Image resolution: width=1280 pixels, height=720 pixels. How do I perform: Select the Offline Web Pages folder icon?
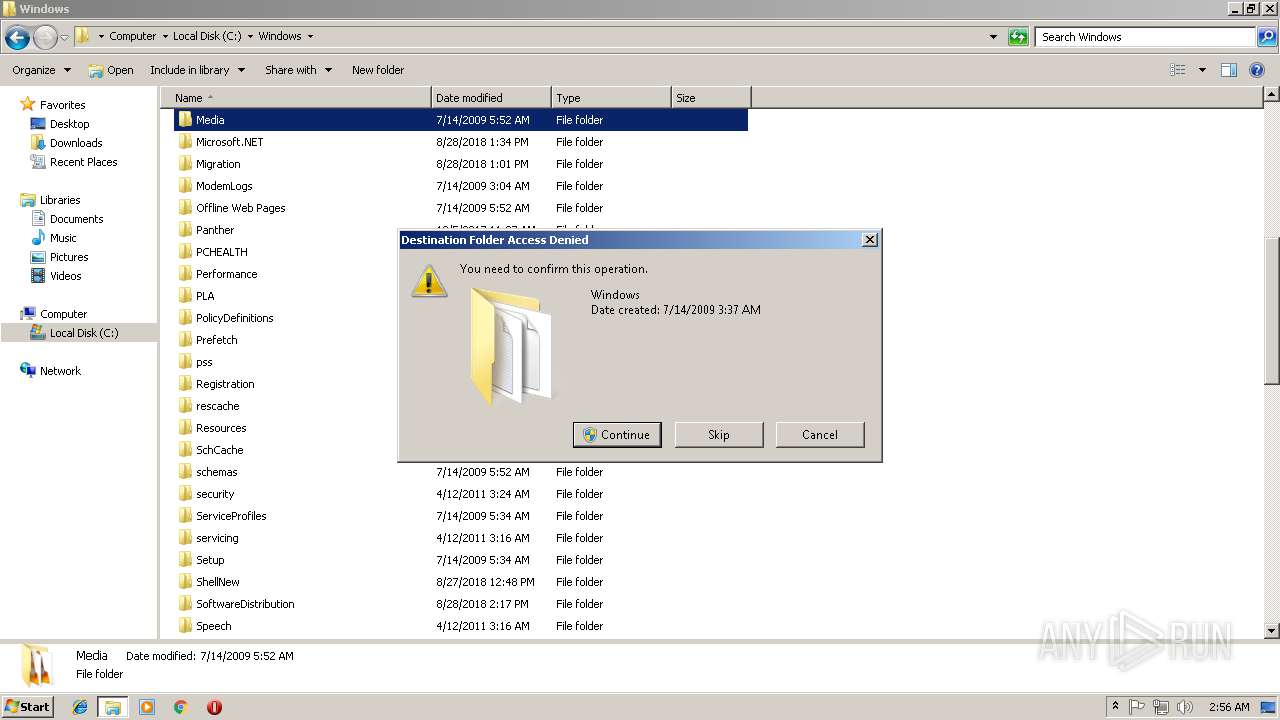coord(185,208)
